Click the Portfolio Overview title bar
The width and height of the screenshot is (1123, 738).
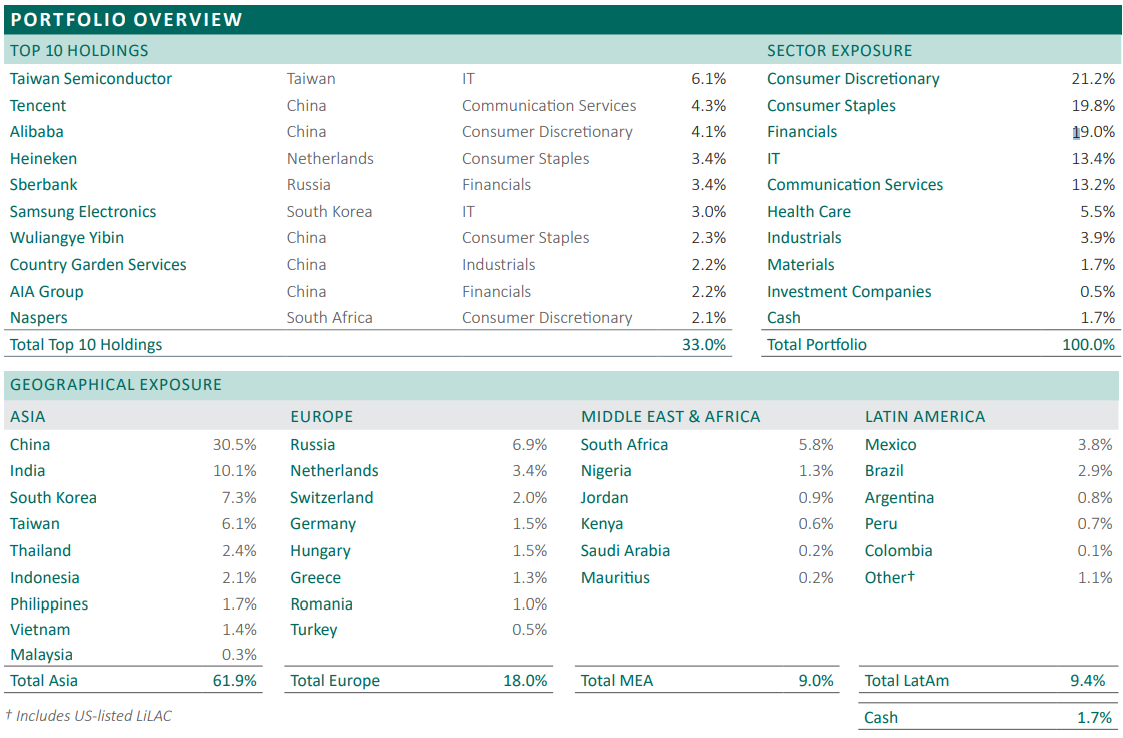pyautogui.click(x=126, y=19)
